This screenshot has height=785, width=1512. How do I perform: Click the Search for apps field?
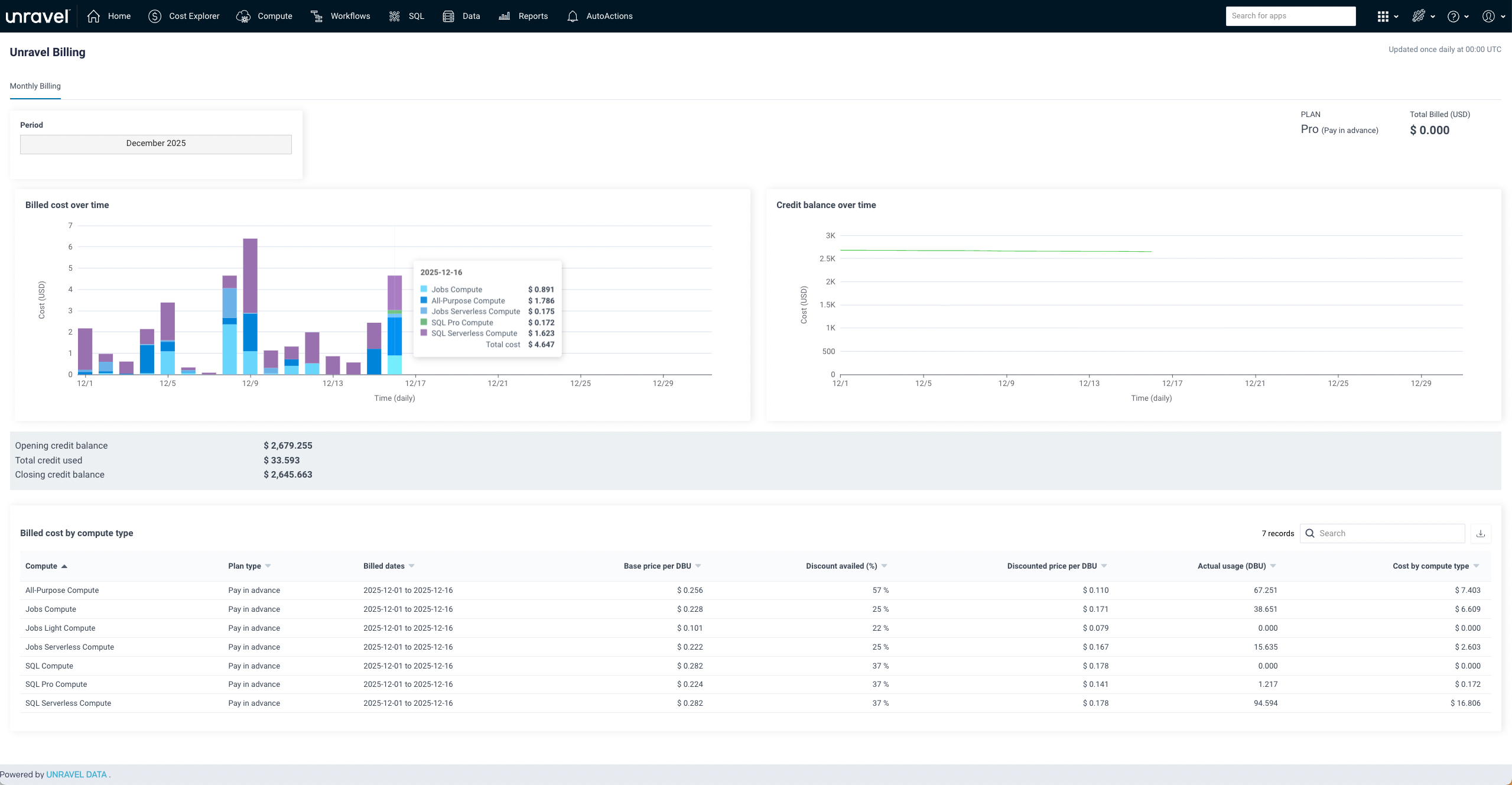click(x=1290, y=16)
